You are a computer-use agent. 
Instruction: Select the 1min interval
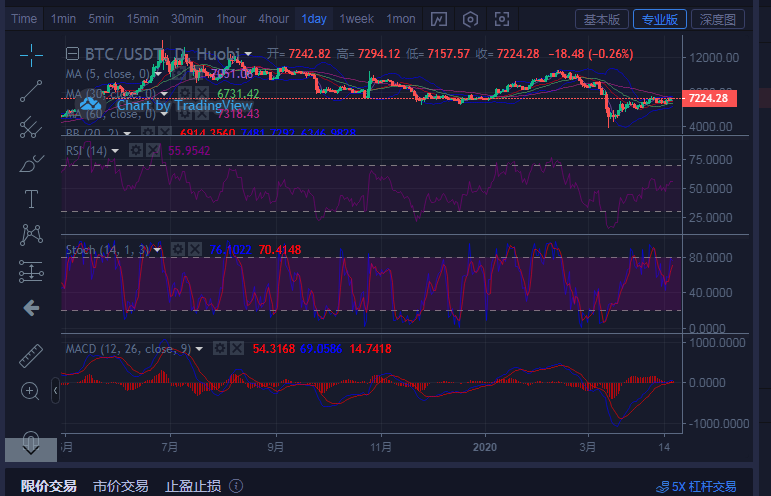(63, 19)
